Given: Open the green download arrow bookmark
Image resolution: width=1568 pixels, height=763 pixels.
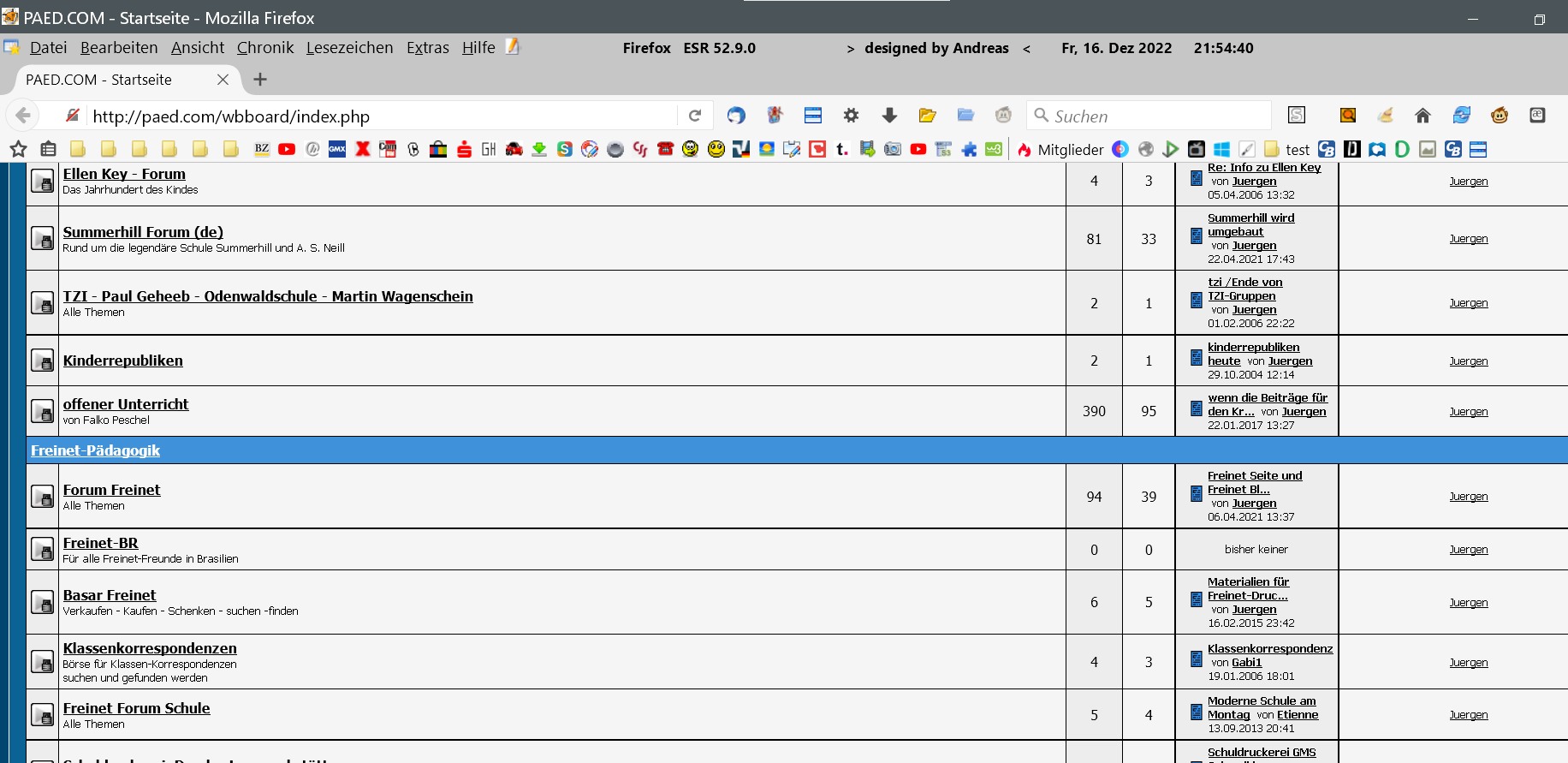Looking at the screenshot, I should [539, 149].
